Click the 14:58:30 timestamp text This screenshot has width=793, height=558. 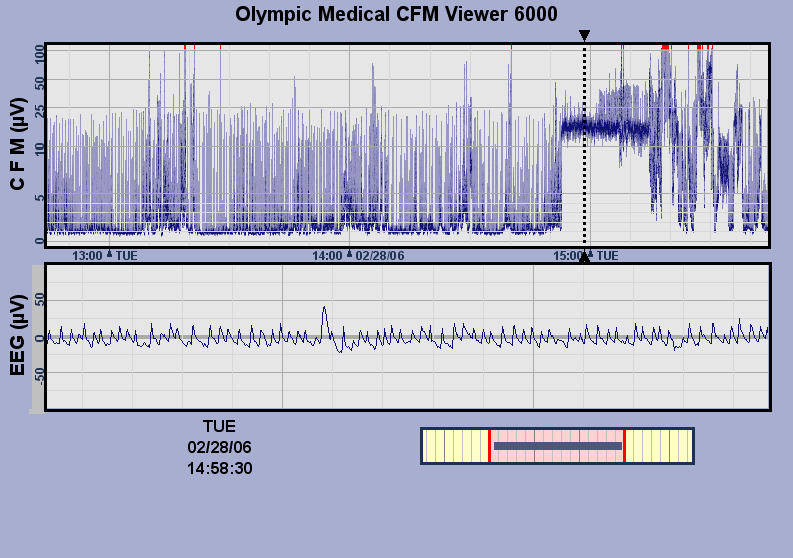pos(219,468)
